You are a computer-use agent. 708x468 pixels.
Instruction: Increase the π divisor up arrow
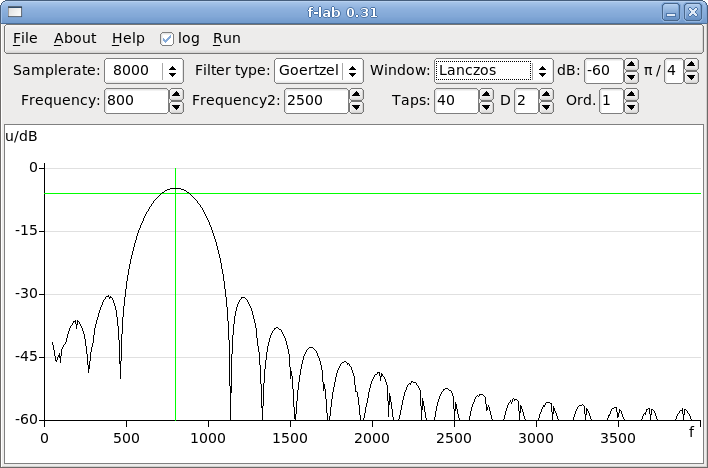click(x=691, y=65)
